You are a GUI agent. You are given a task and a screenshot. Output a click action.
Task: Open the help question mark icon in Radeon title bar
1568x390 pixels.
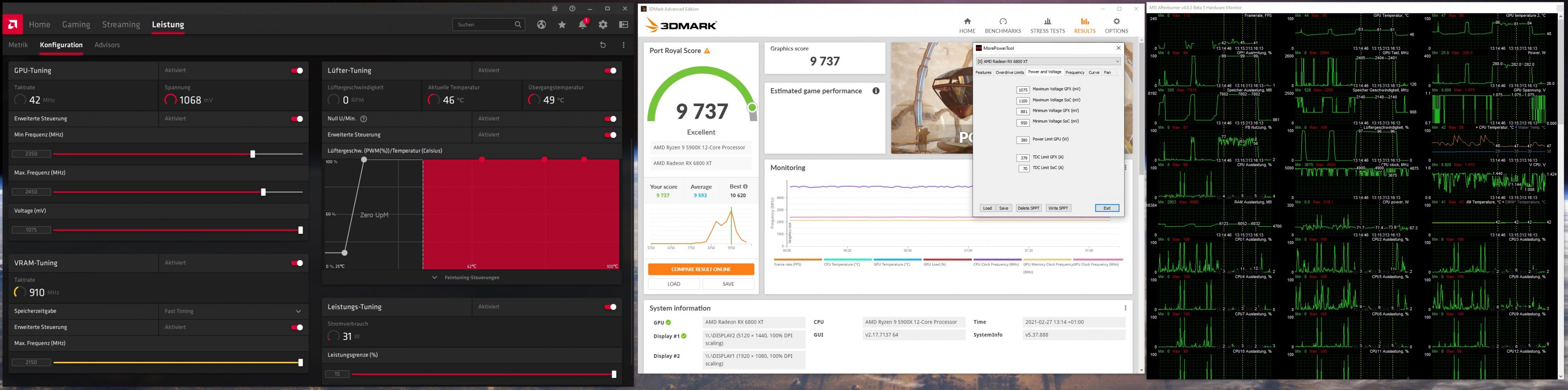572,9
